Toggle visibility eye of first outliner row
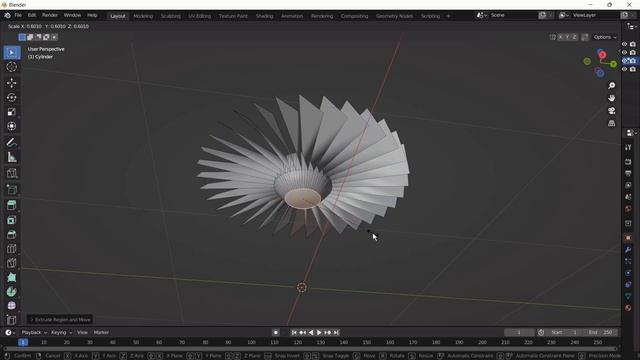The height and width of the screenshot is (360, 640). [624, 44]
